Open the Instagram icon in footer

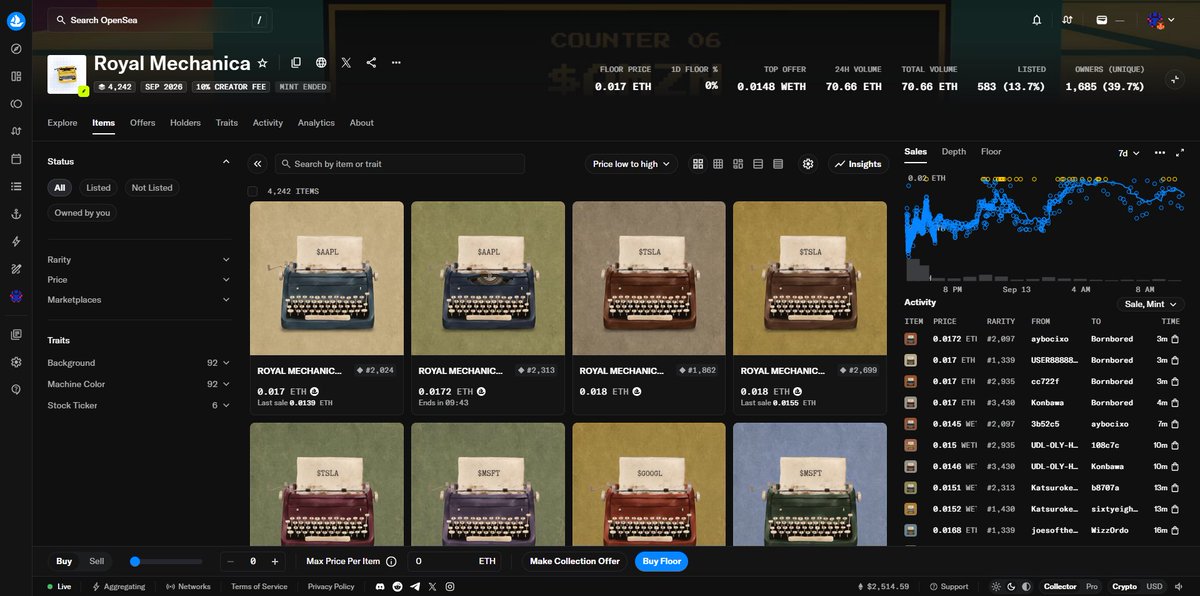(x=450, y=586)
